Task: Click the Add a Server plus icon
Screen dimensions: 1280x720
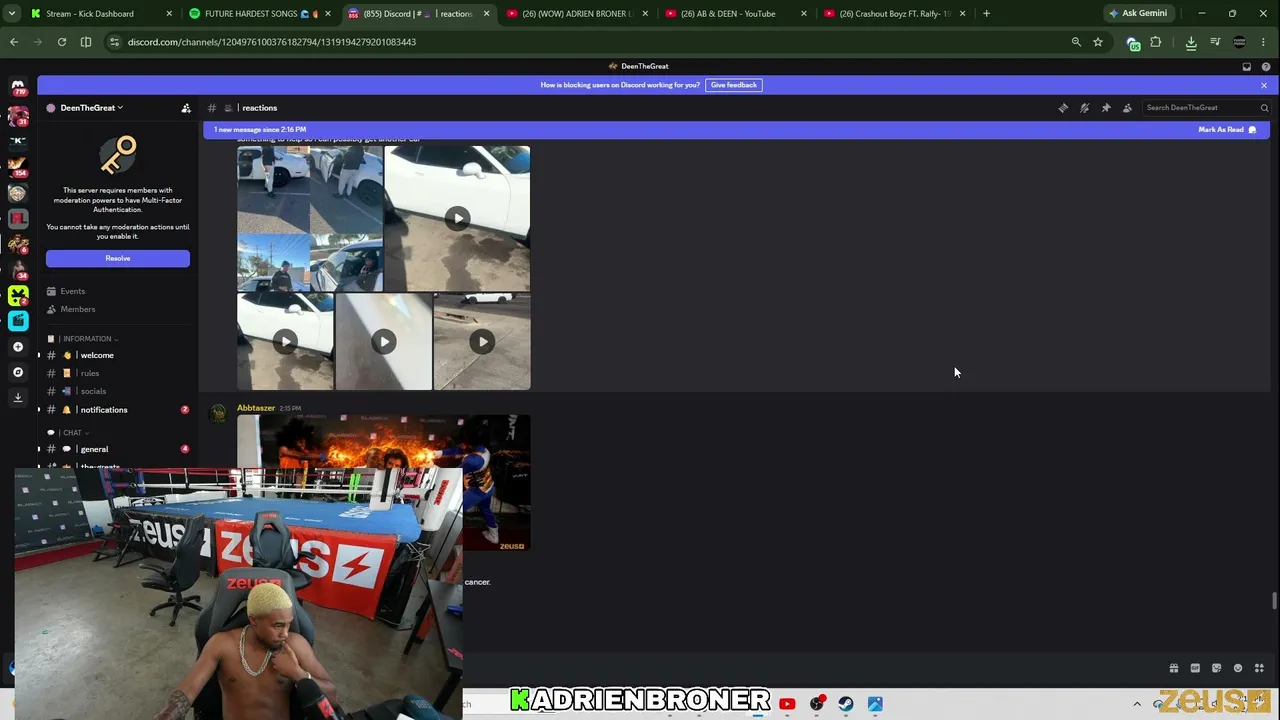Action: tap(18, 347)
